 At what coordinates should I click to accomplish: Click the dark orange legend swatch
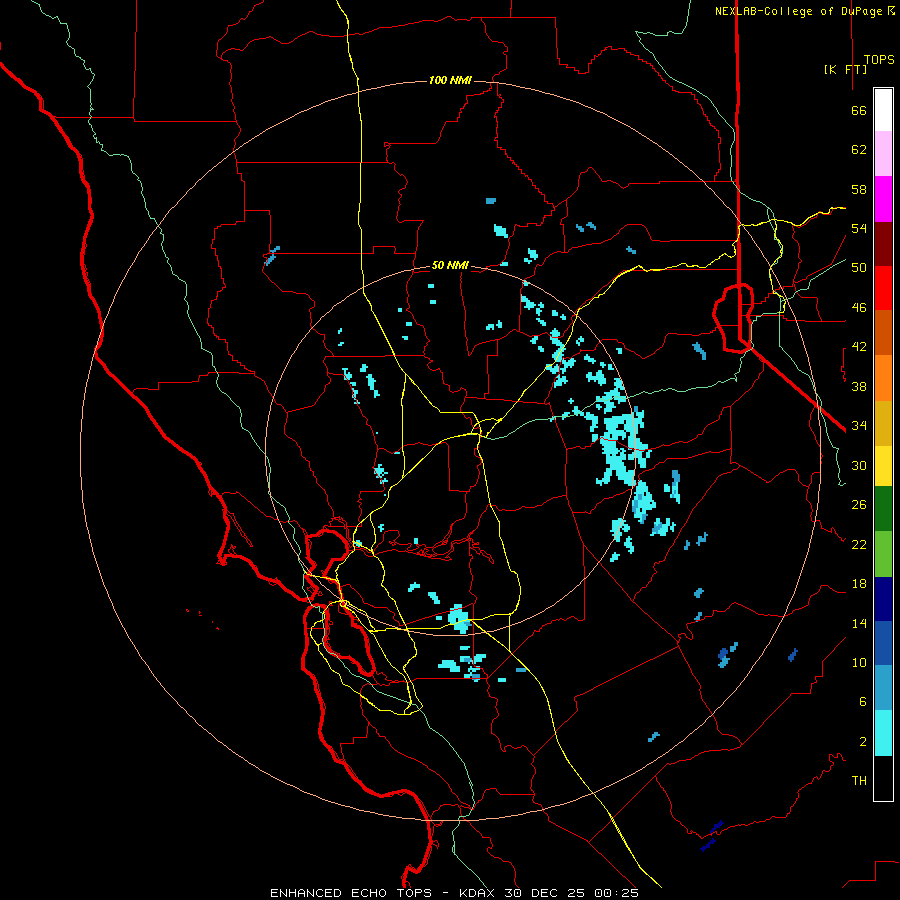[883, 333]
